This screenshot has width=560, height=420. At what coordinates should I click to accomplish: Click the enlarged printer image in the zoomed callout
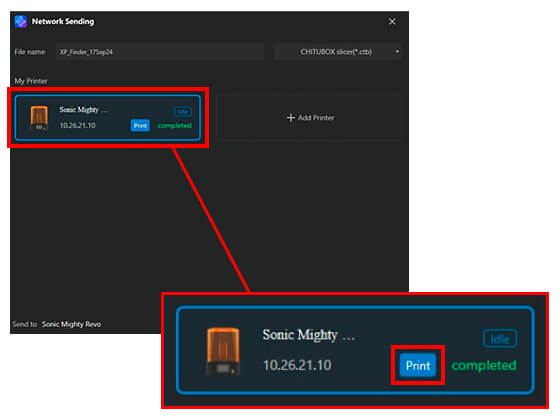[x=223, y=351]
